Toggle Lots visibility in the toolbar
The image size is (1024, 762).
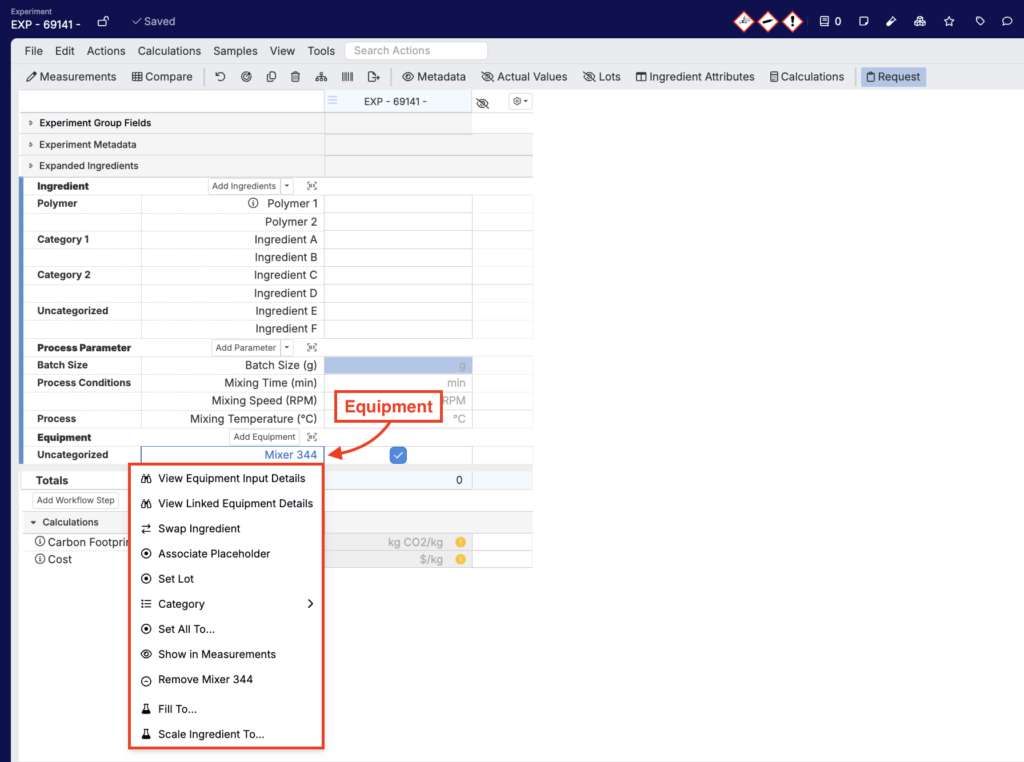pos(602,77)
